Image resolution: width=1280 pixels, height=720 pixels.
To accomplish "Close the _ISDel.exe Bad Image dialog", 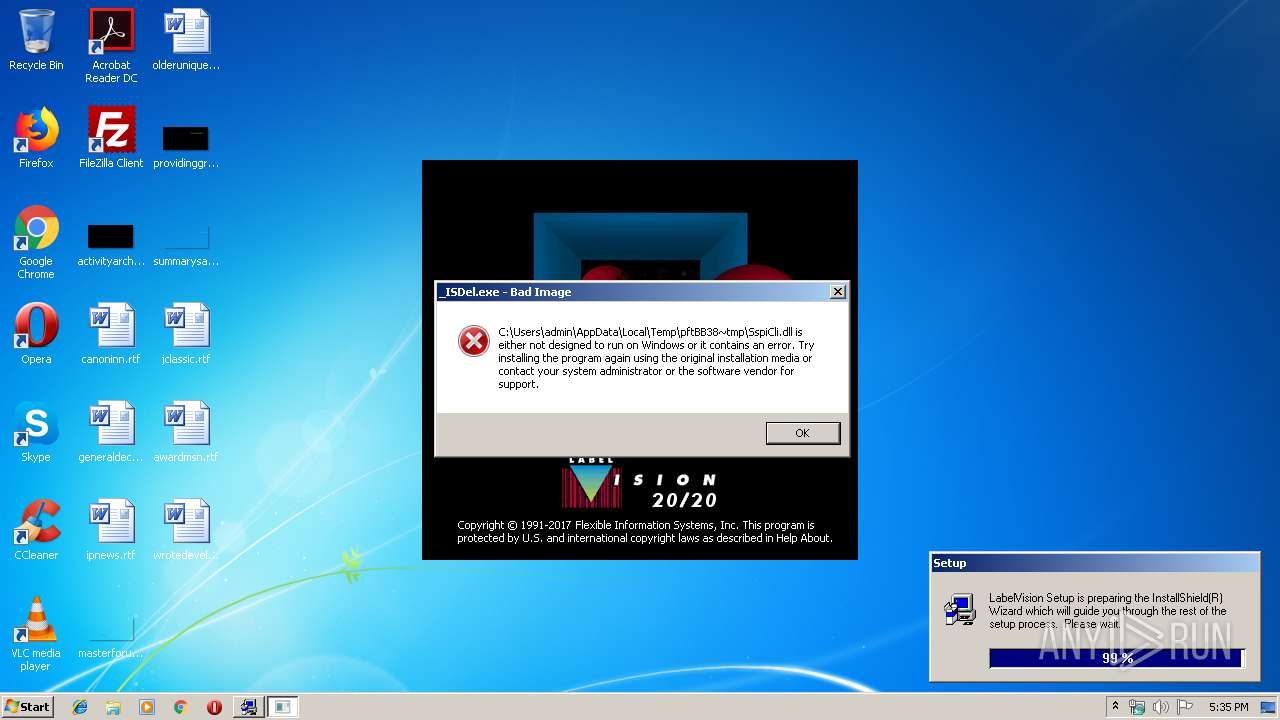I will [838, 292].
